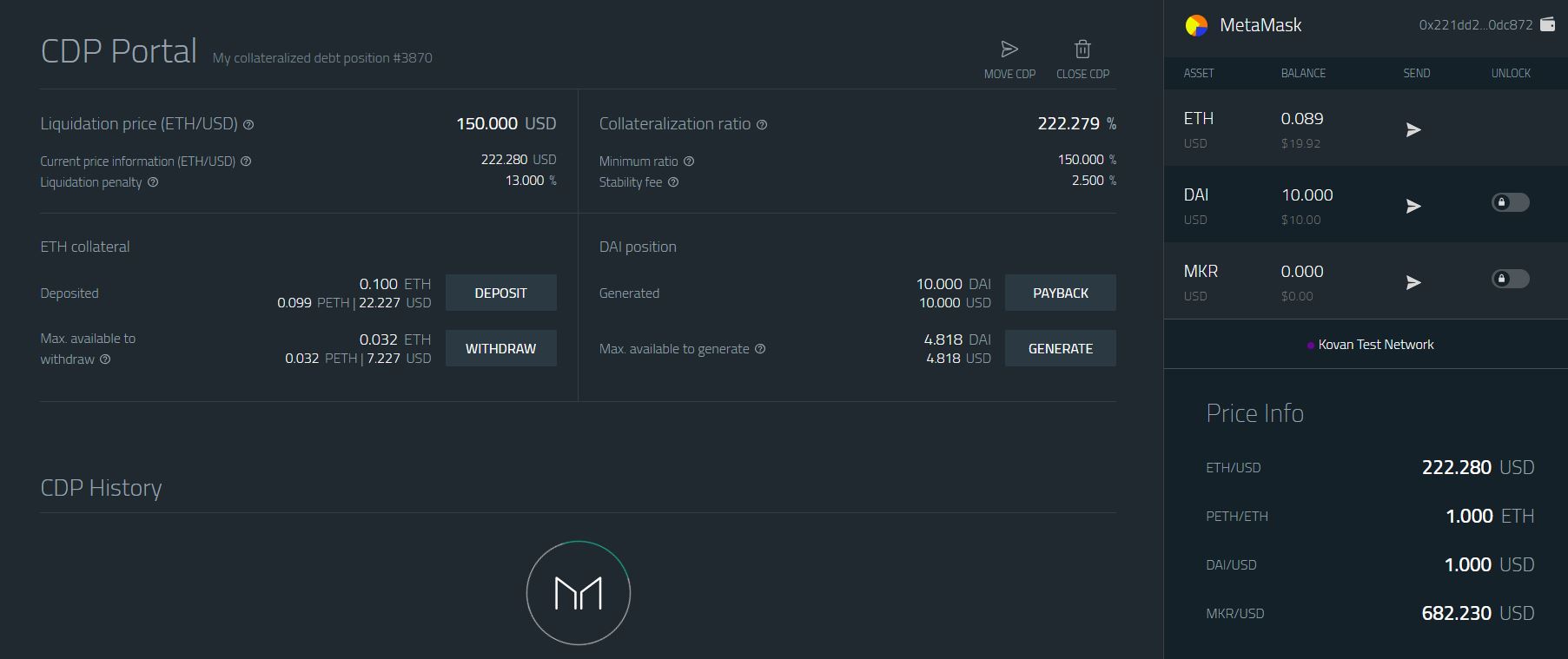
Task: Click the UNLOCK column header
Action: (x=1511, y=74)
